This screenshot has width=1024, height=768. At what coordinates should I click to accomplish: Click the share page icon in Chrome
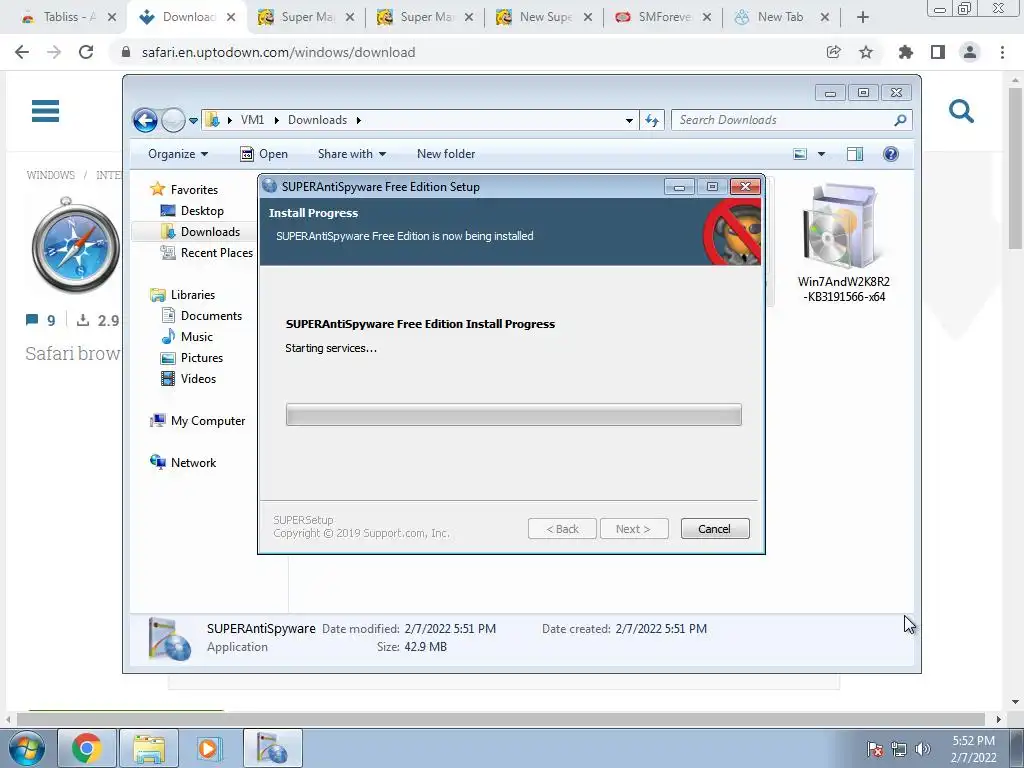tap(833, 52)
